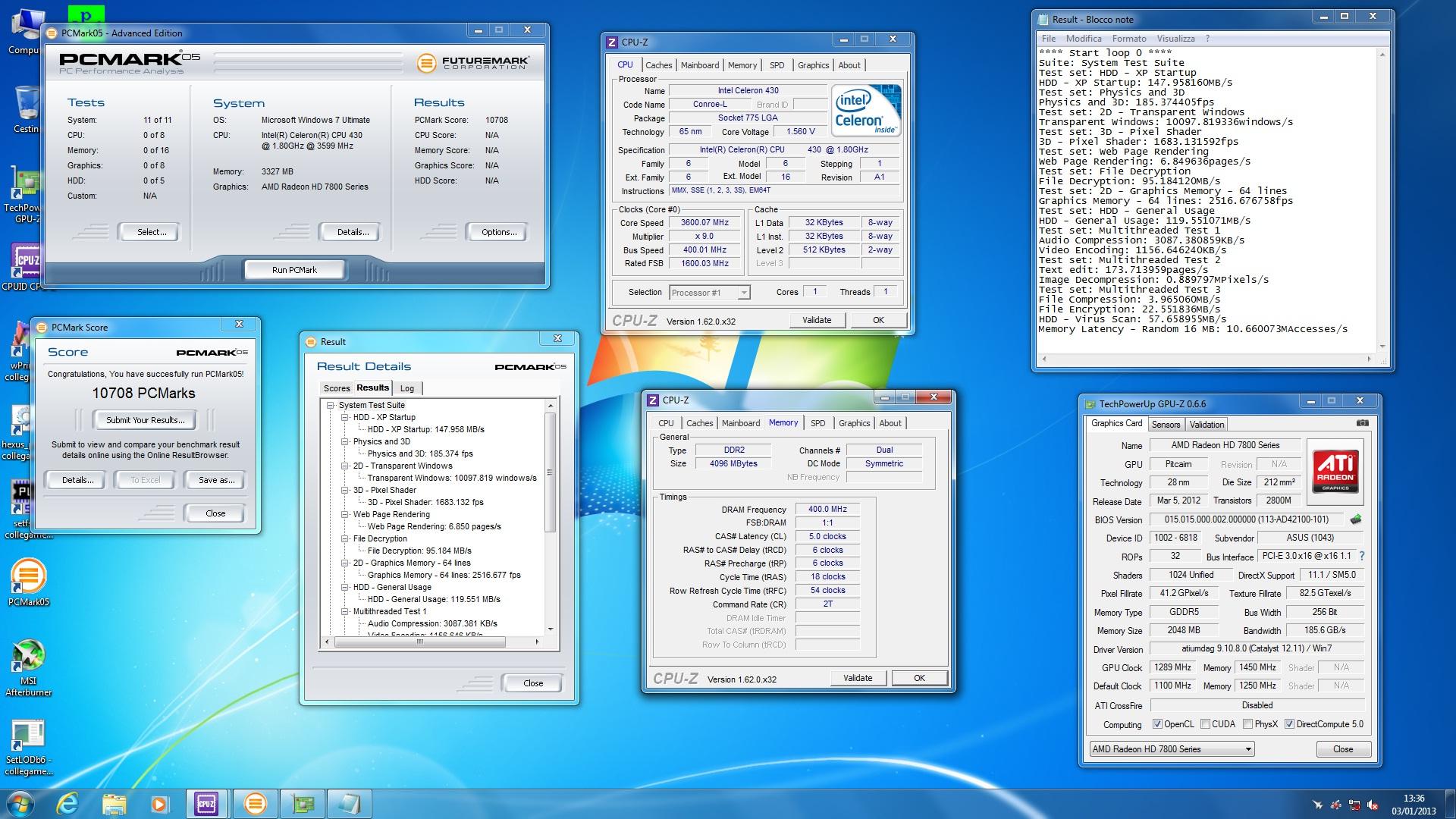Click the Select... button under Tests
Viewport: 1456px width, 819px height.
(152, 232)
